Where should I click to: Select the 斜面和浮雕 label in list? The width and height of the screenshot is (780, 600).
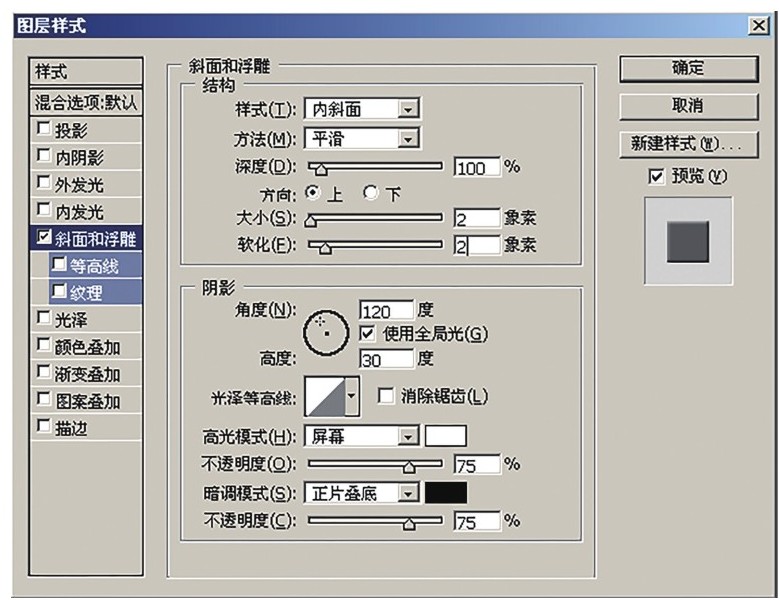(95, 239)
